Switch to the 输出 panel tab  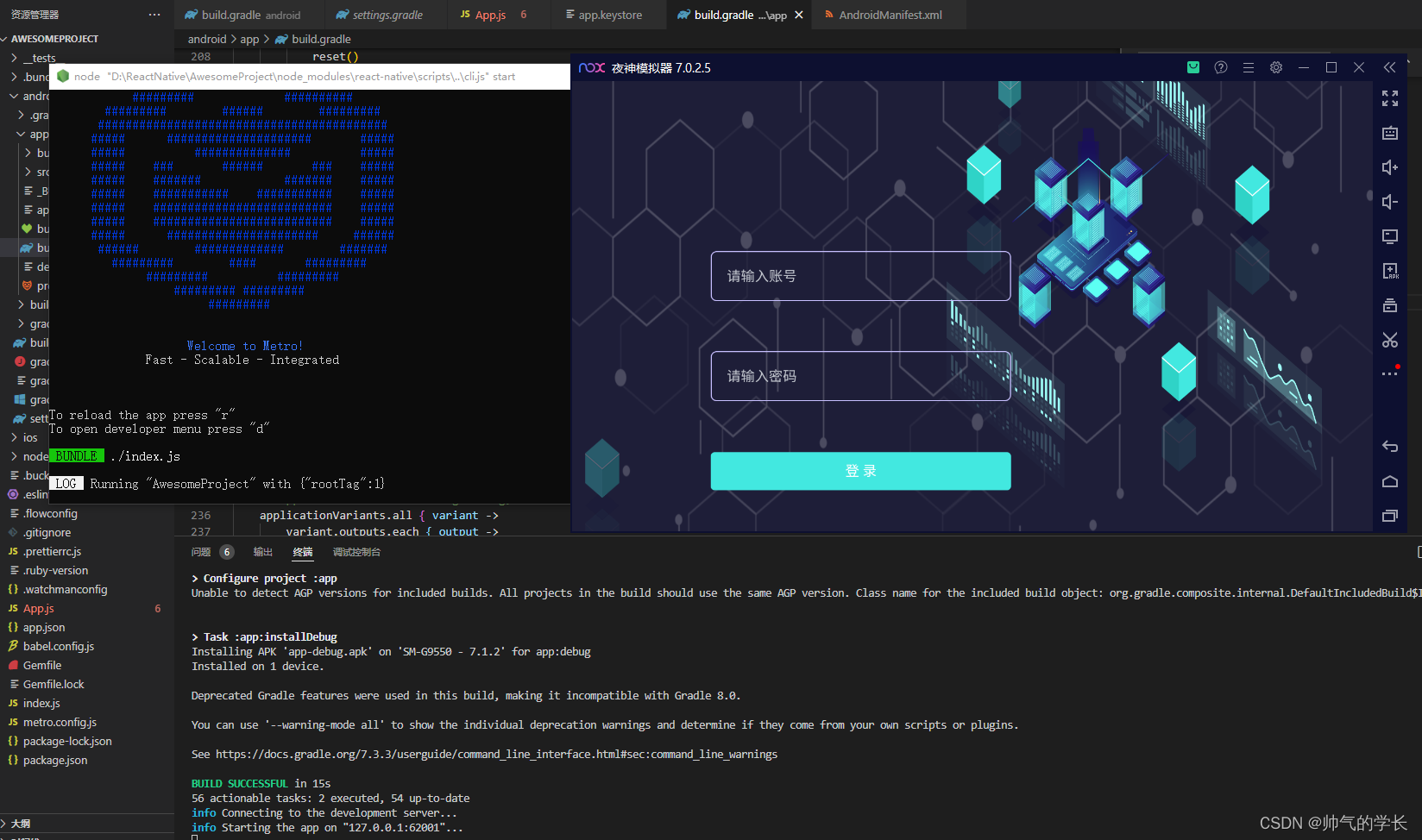[263, 552]
